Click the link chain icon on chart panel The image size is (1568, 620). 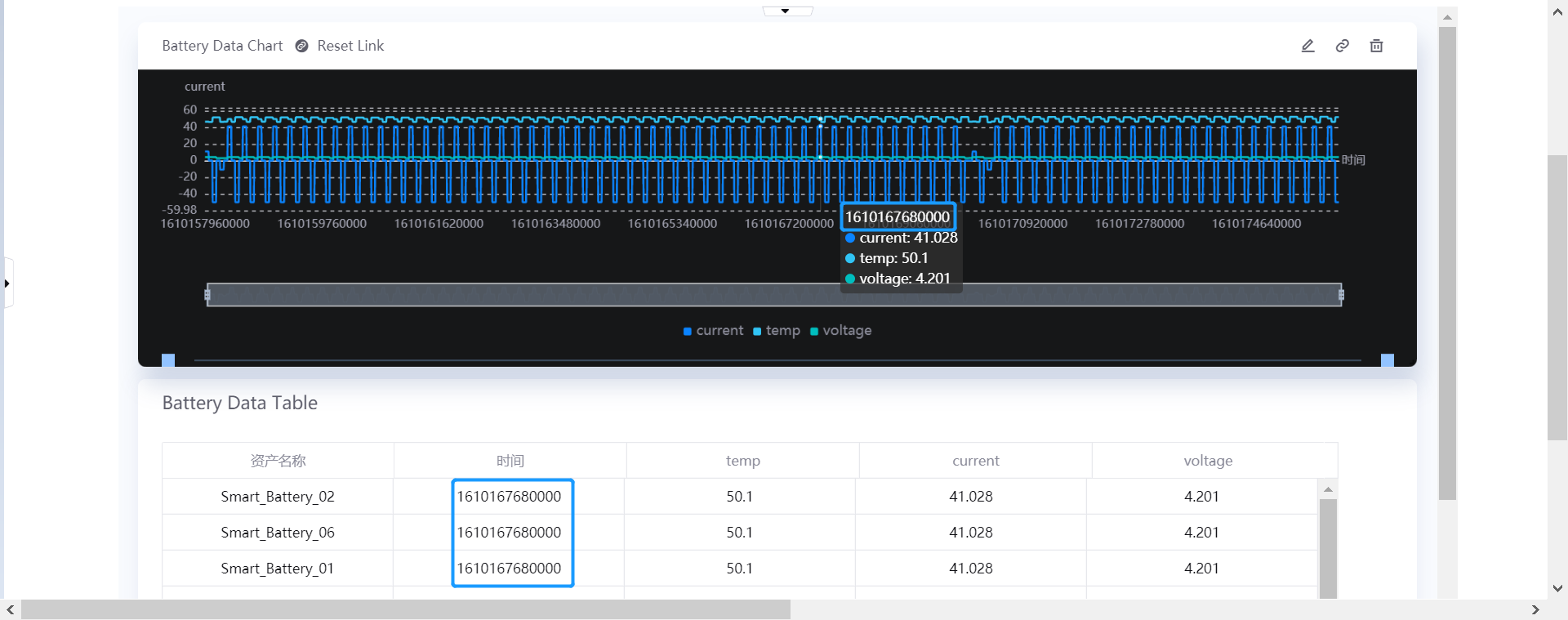[1342, 46]
